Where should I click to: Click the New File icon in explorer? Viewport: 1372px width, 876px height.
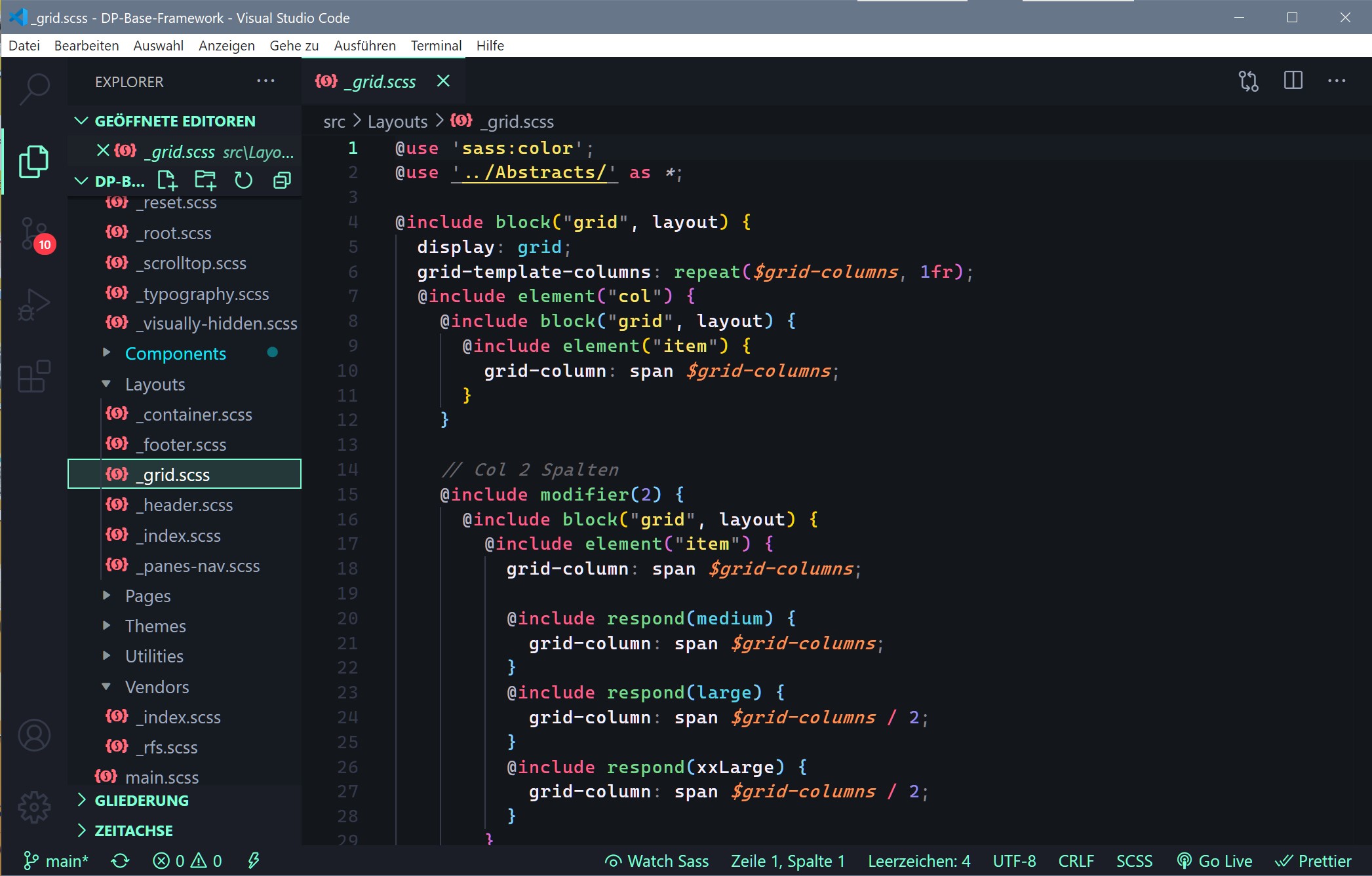[167, 180]
